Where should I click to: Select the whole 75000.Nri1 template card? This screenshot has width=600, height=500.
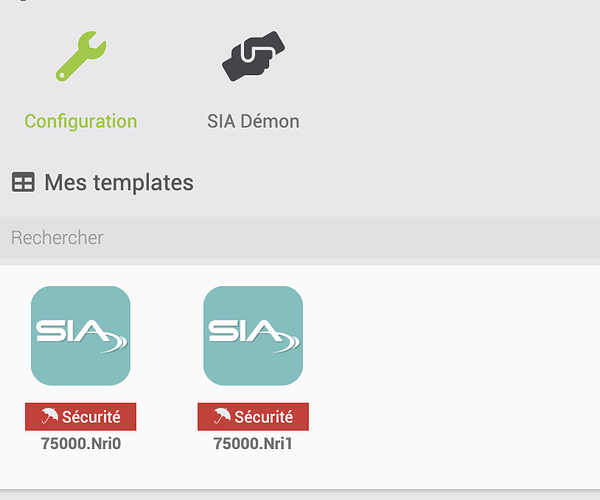(253, 368)
